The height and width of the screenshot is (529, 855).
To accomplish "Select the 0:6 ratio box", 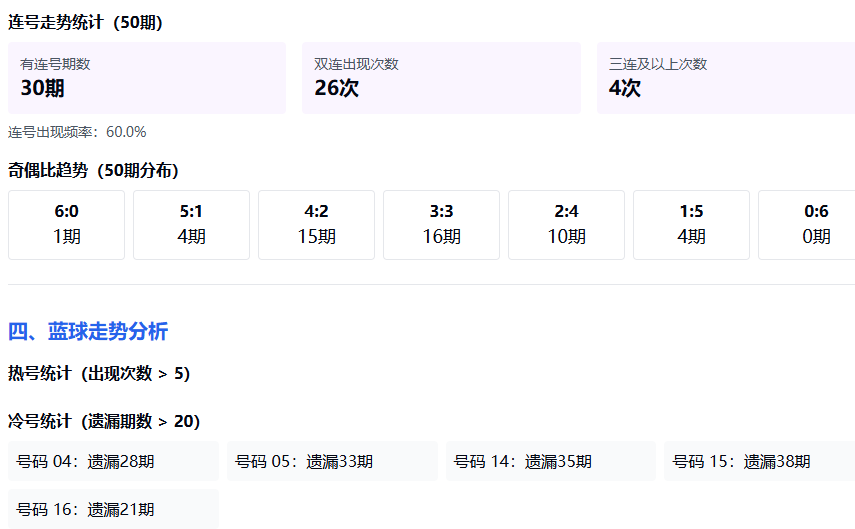I will pyautogui.click(x=806, y=225).
